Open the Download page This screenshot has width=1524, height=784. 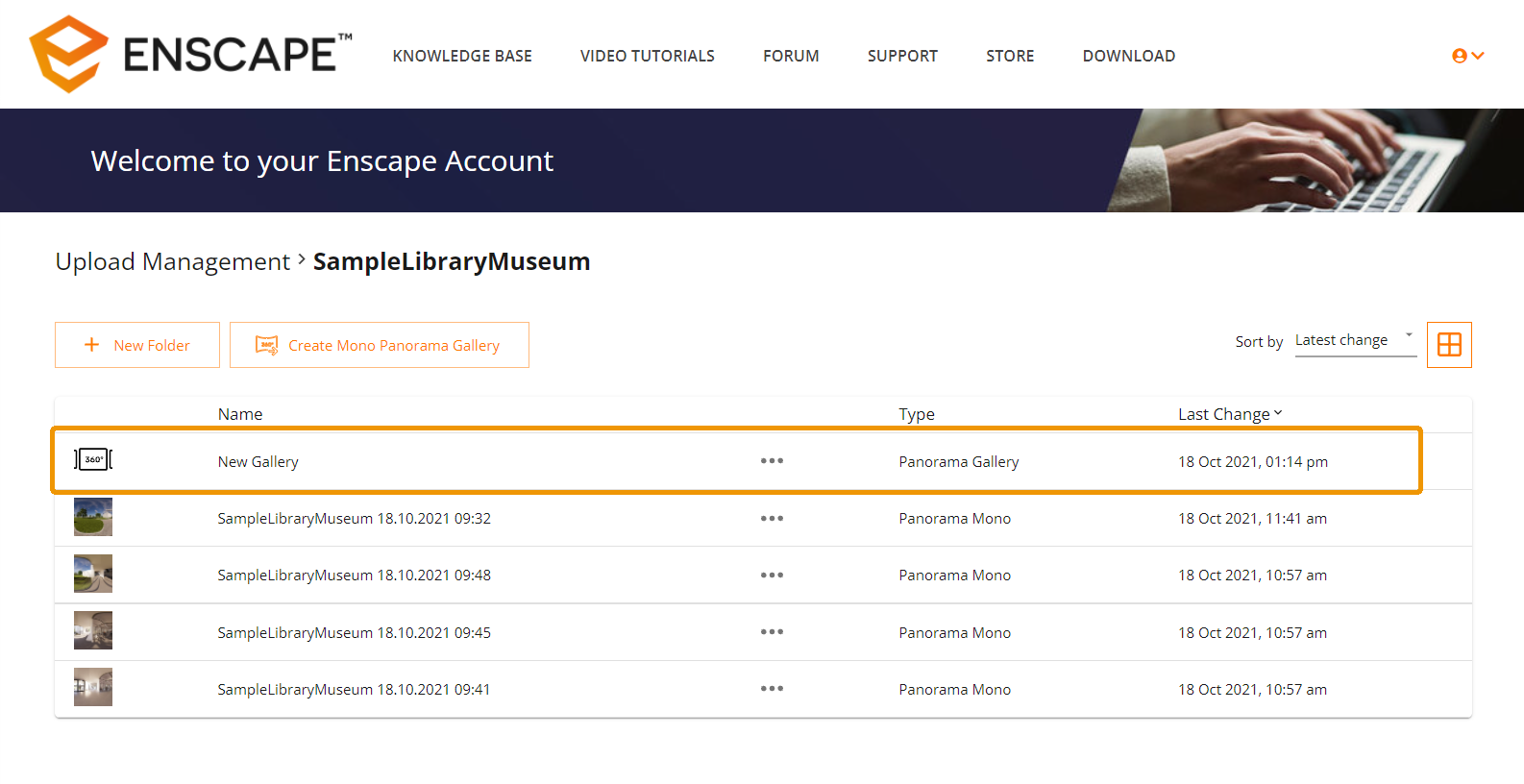click(1129, 56)
